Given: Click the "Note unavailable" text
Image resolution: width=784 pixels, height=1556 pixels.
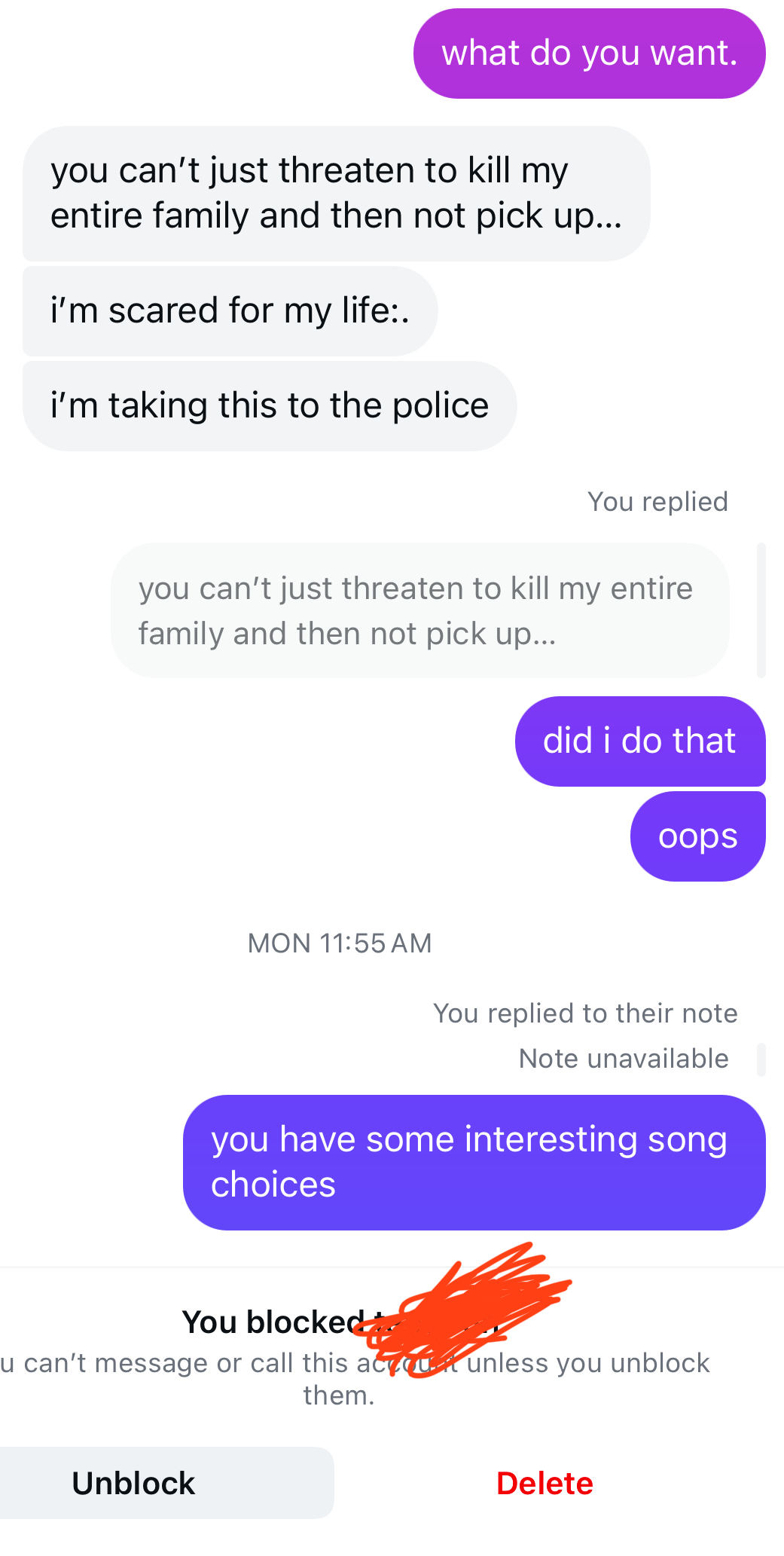Looking at the screenshot, I should pos(623,1059).
